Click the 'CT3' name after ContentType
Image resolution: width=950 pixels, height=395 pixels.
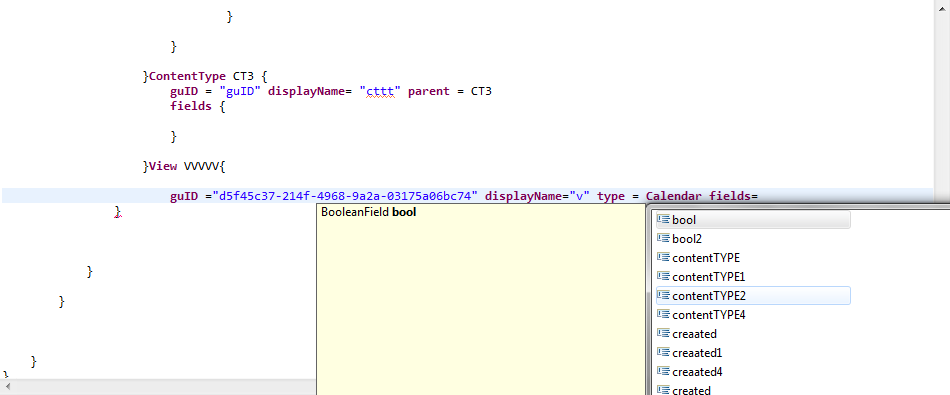(x=244, y=76)
